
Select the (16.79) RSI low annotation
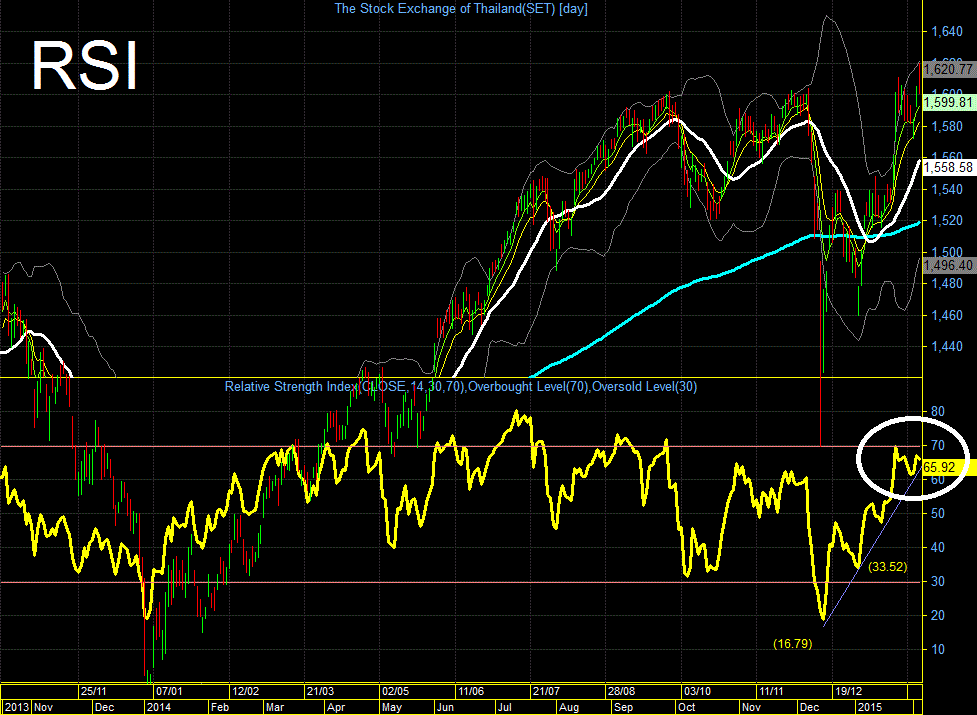pyautogui.click(x=793, y=644)
